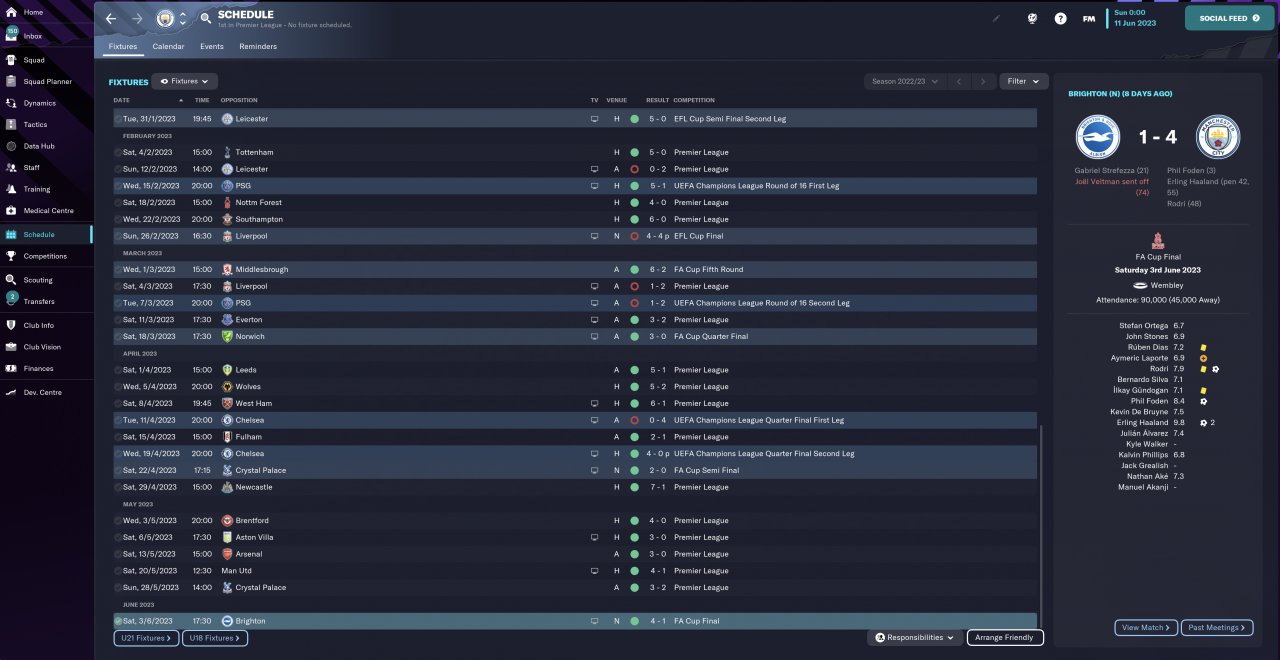The height and width of the screenshot is (660, 1280).
Task: Open the Medical Centre icon
Action: tap(12, 210)
